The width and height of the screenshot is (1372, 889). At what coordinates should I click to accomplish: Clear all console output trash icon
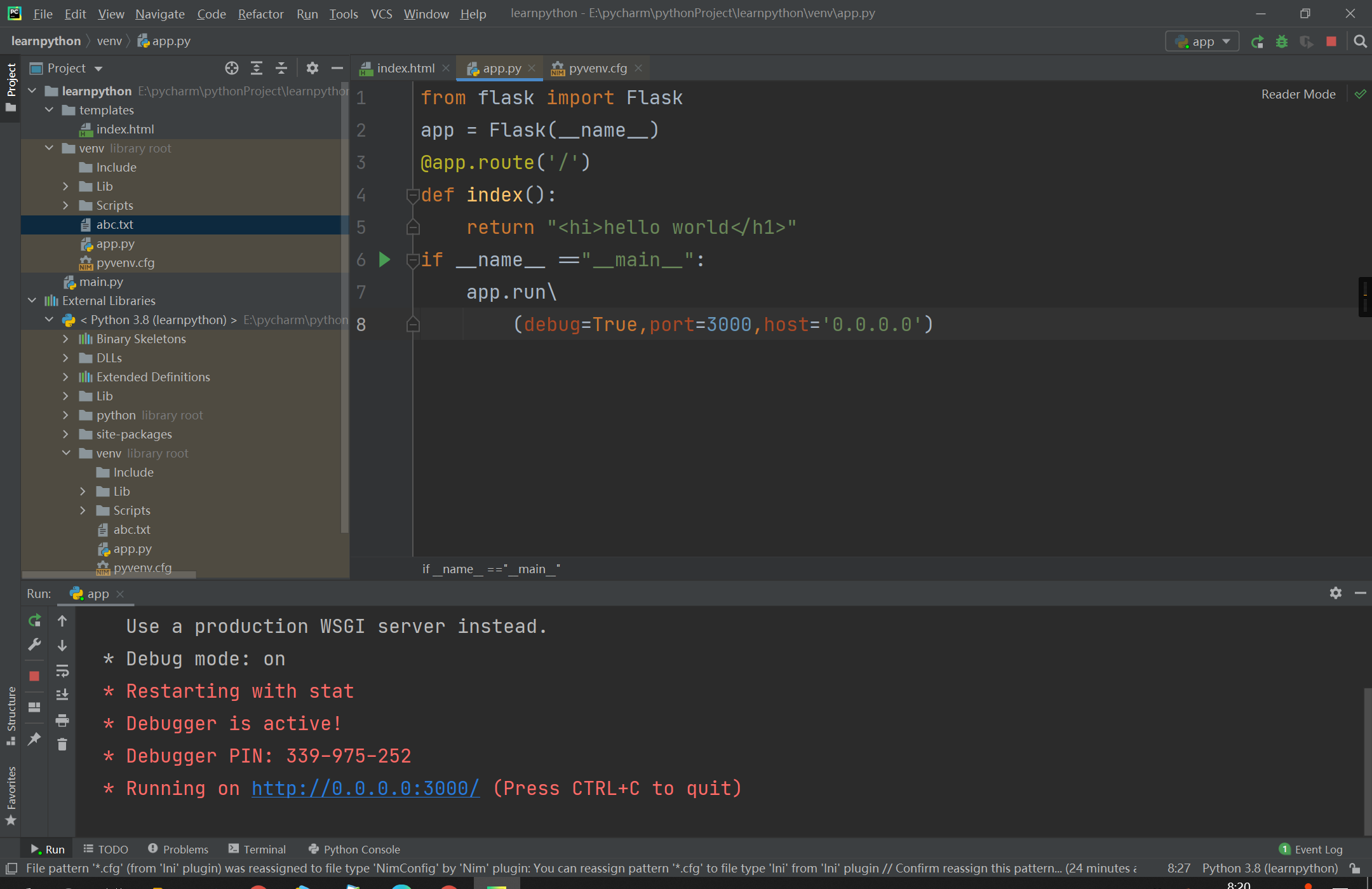point(62,744)
